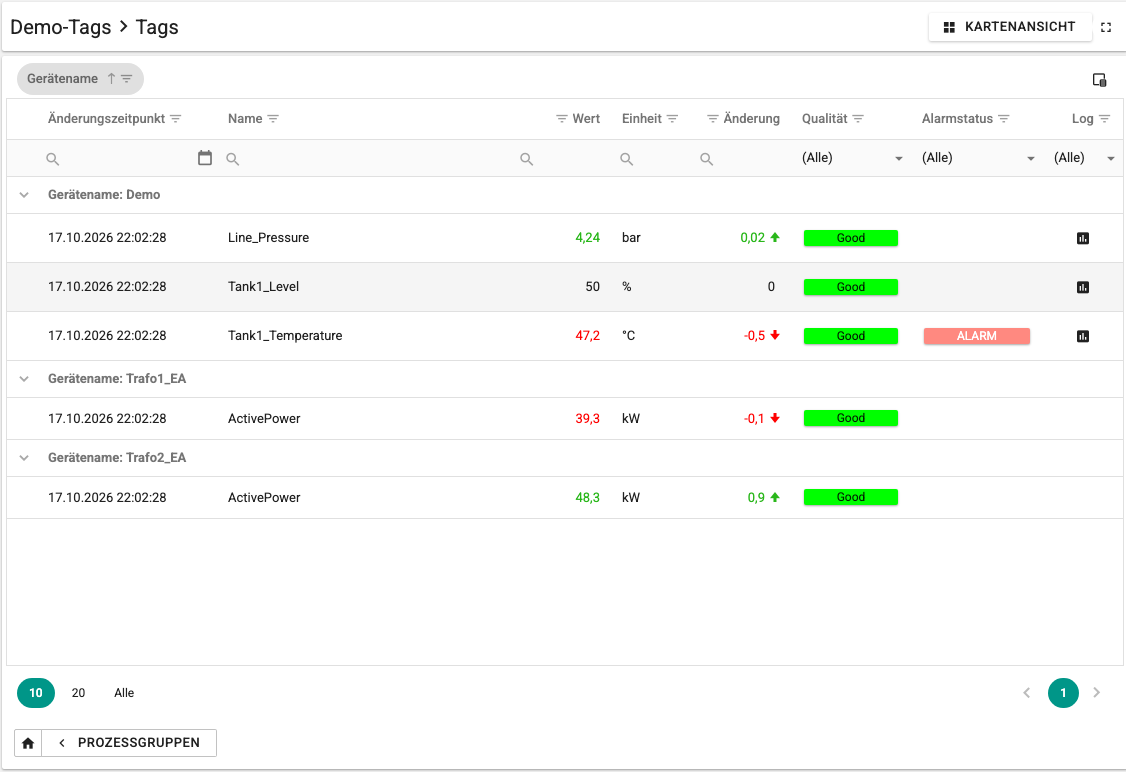
Task: Click the value 48,3 in Trafo2_EA row
Action: [587, 498]
